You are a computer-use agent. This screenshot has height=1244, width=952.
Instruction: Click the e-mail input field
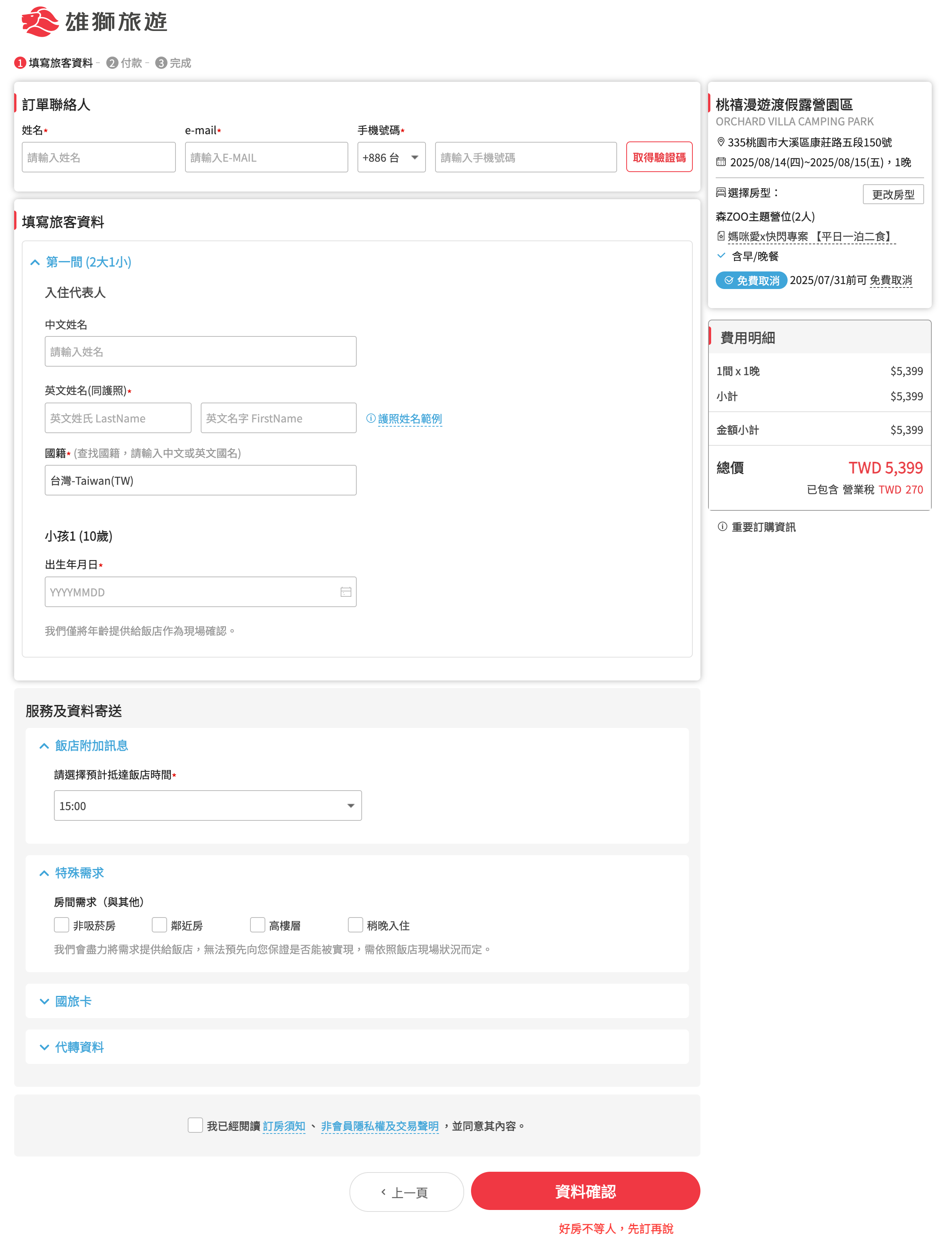point(266,158)
